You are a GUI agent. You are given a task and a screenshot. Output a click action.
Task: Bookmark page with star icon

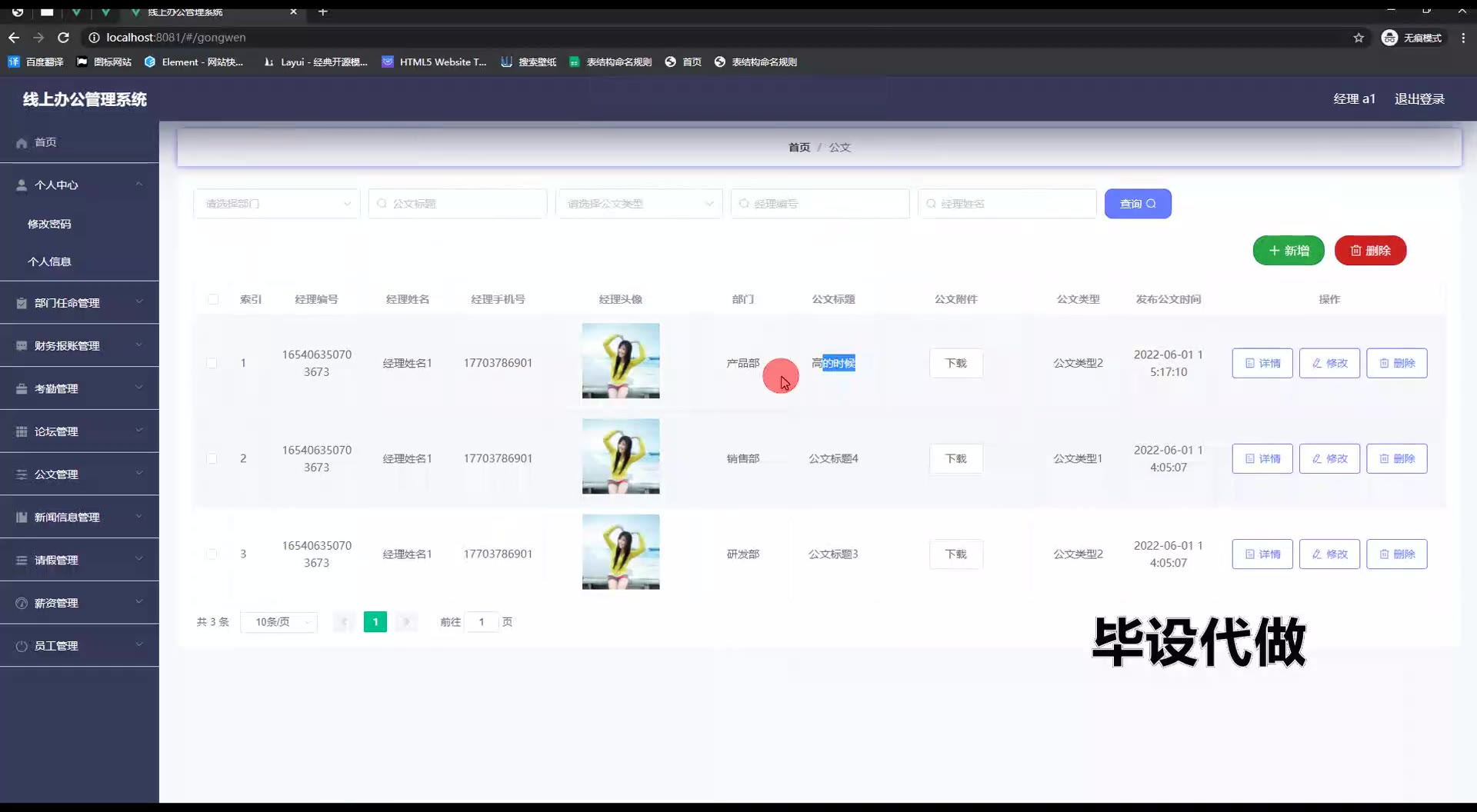[1359, 38]
